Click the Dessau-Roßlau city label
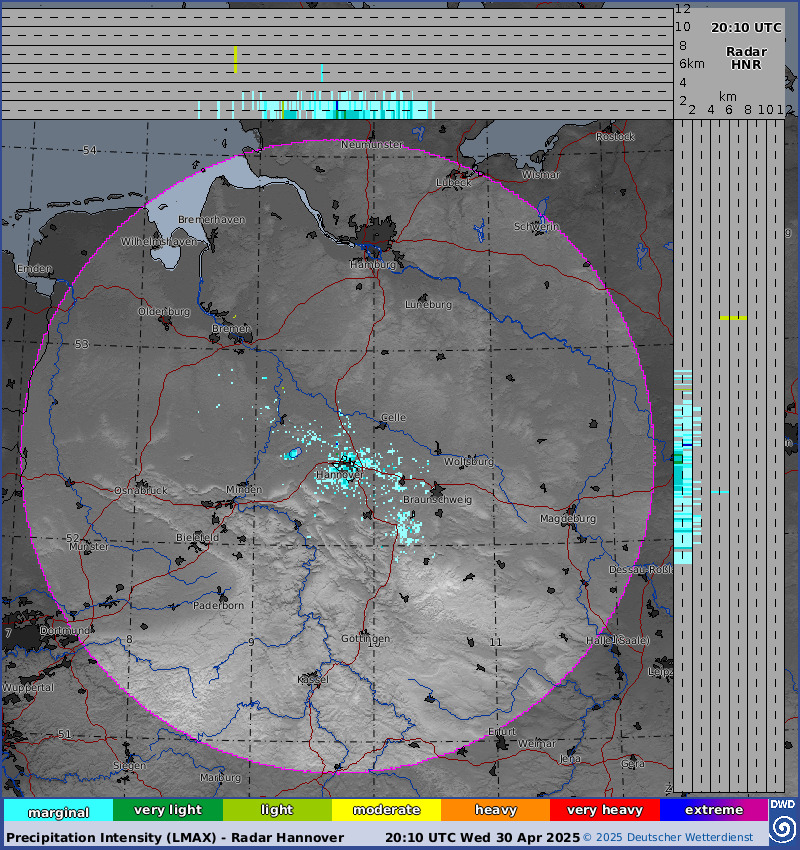800x850 pixels. pyautogui.click(x=641, y=570)
